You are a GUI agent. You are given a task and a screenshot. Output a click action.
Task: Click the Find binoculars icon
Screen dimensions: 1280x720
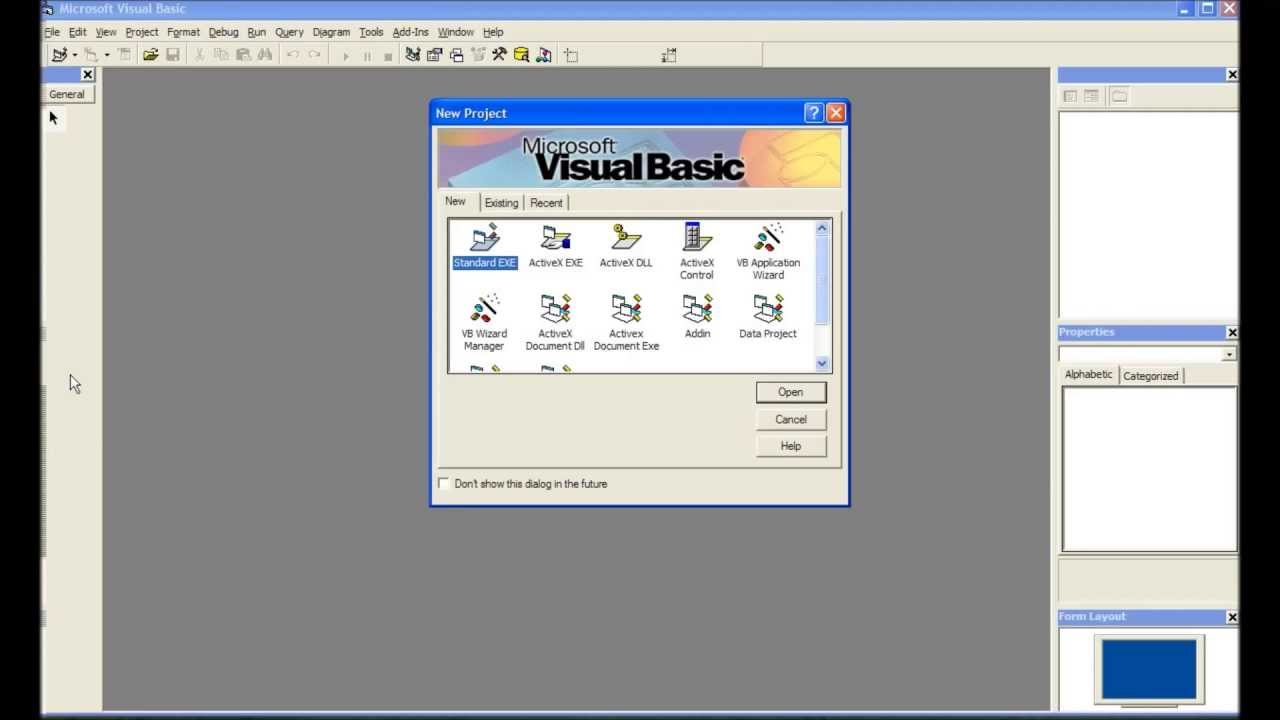pyautogui.click(x=265, y=55)
